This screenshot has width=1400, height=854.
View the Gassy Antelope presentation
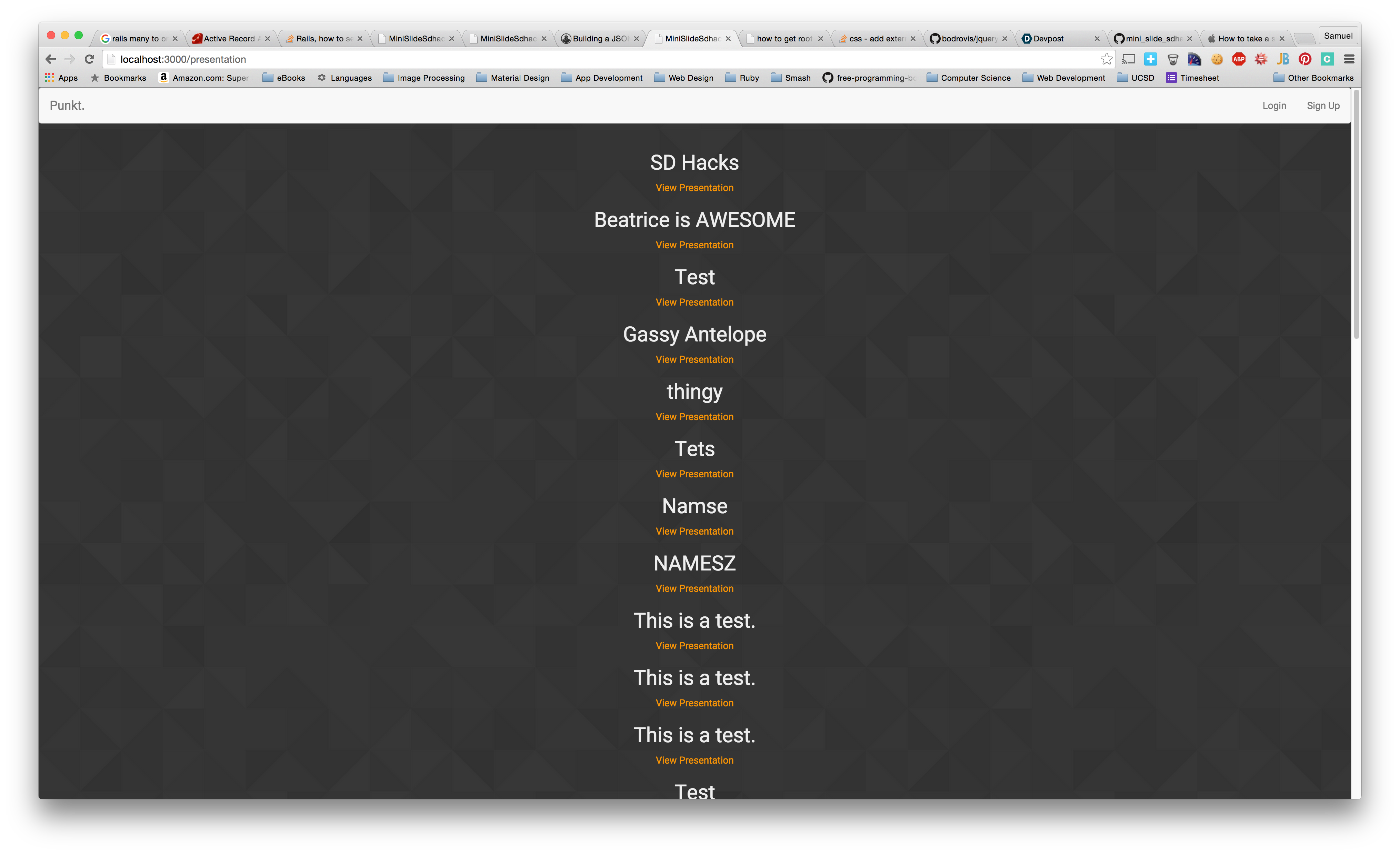[694, 360]
